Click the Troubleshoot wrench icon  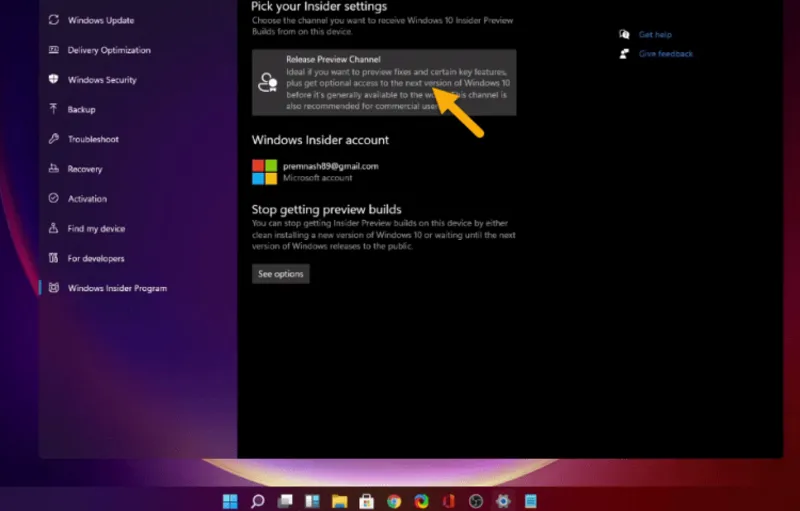click(x=54, y=138)
